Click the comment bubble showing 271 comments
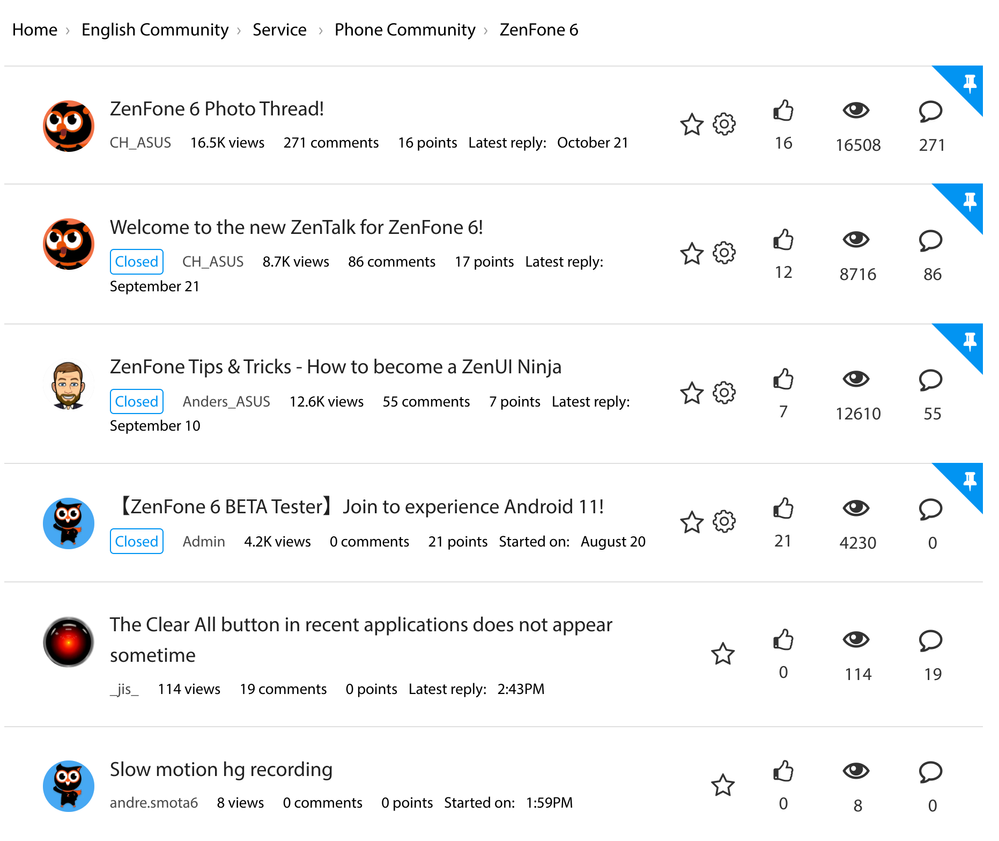This screenshot has width=999, height=841. pyautogui.click(x=930, y=111)
